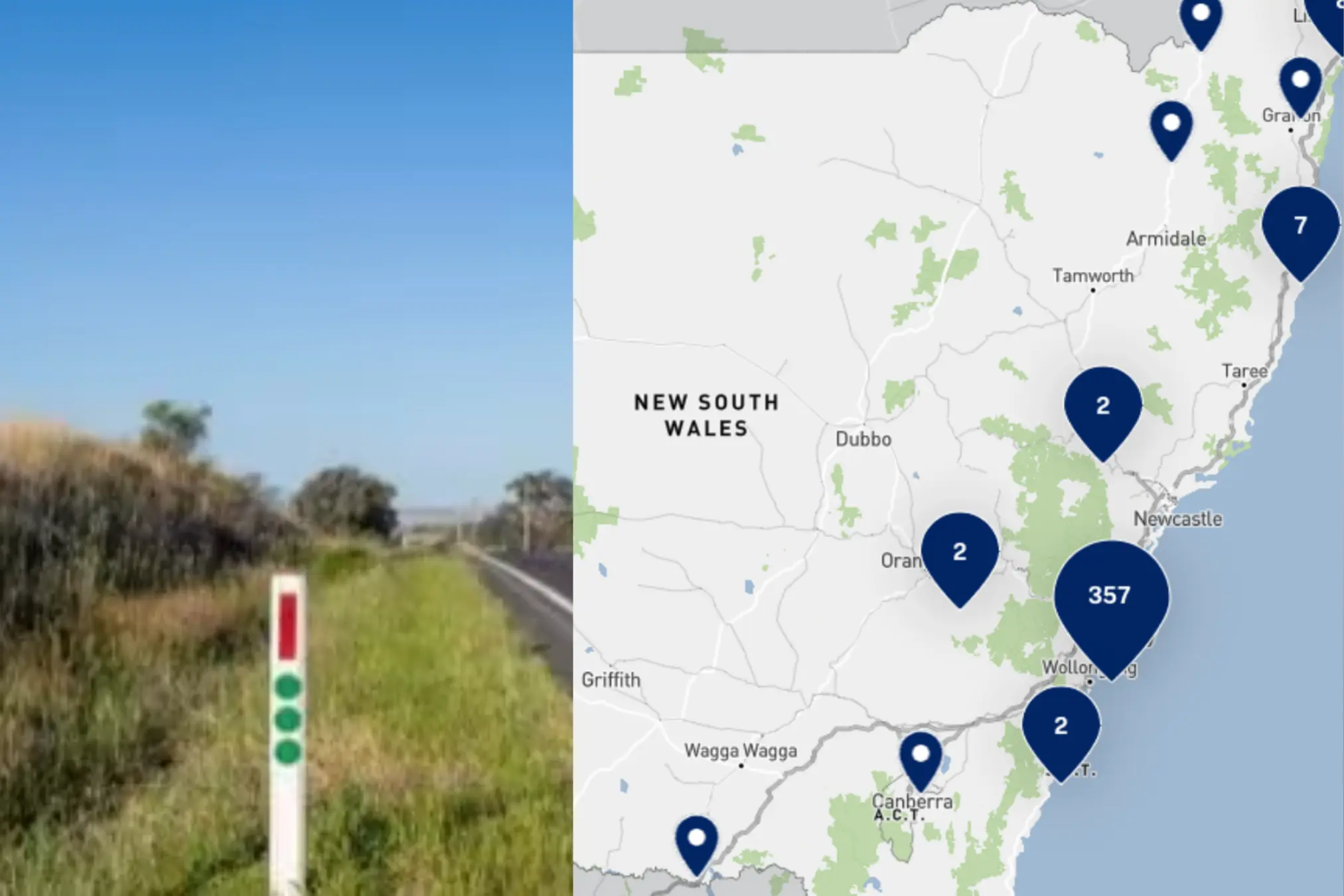
Task: Click the Dubbo city label
Action: point(863,439)
